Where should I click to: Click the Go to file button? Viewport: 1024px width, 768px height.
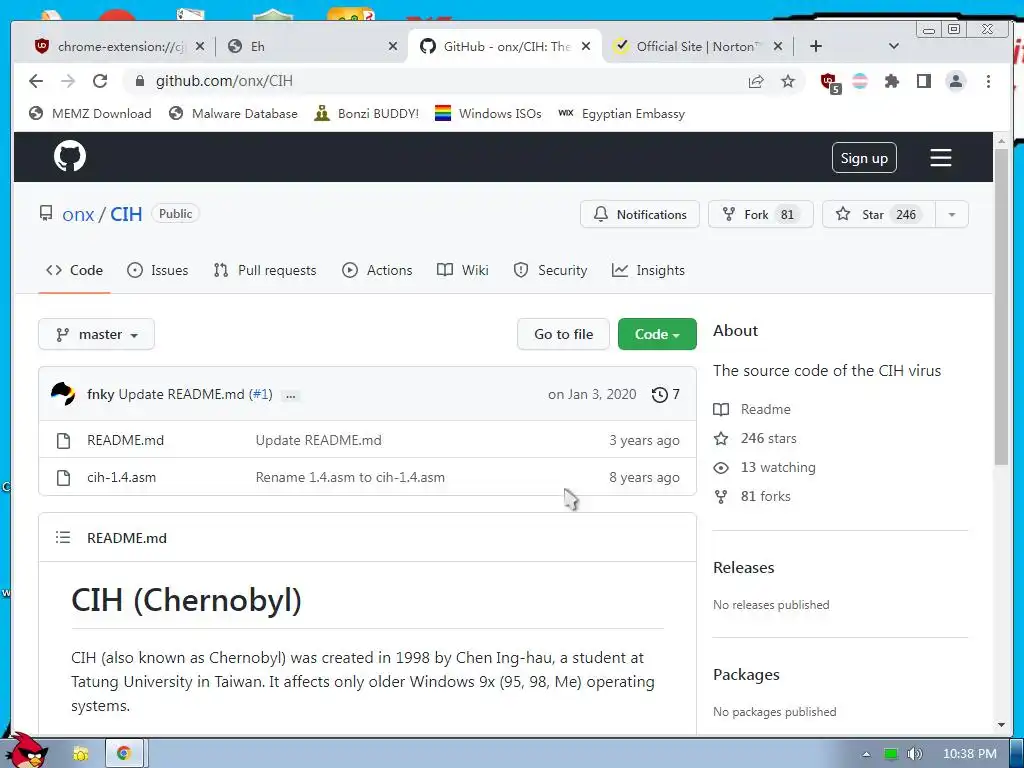(x=563, y=334)
